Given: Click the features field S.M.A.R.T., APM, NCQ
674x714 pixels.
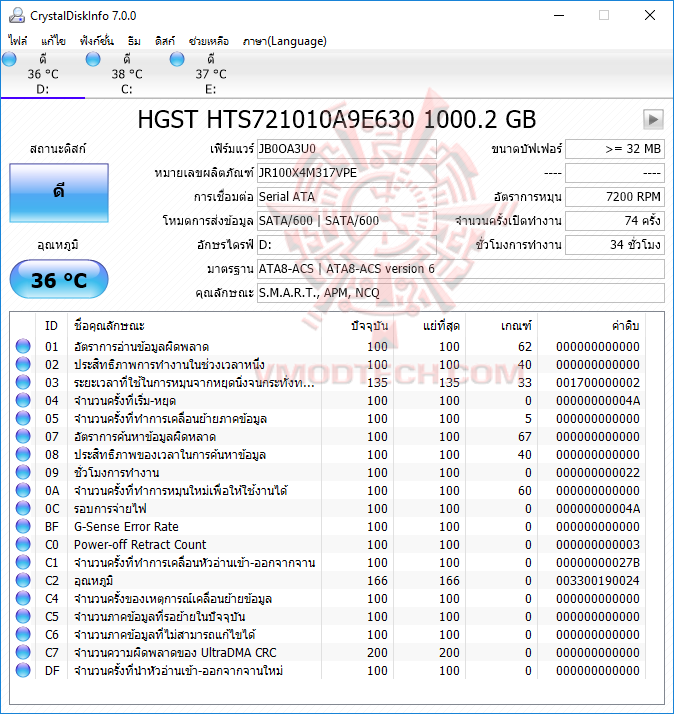Looking at the screenshot, I should click(x=460, y=293).
